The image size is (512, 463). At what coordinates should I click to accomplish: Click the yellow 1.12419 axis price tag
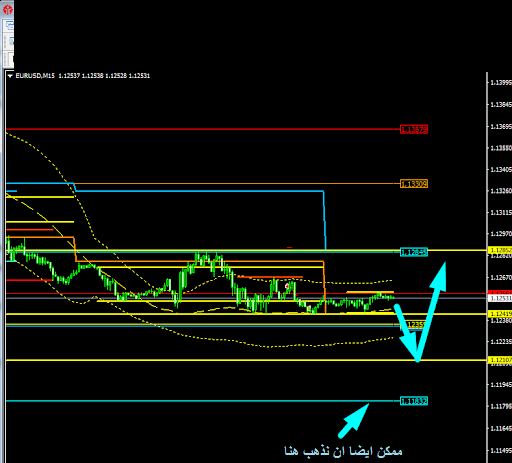tap(500, 314)
